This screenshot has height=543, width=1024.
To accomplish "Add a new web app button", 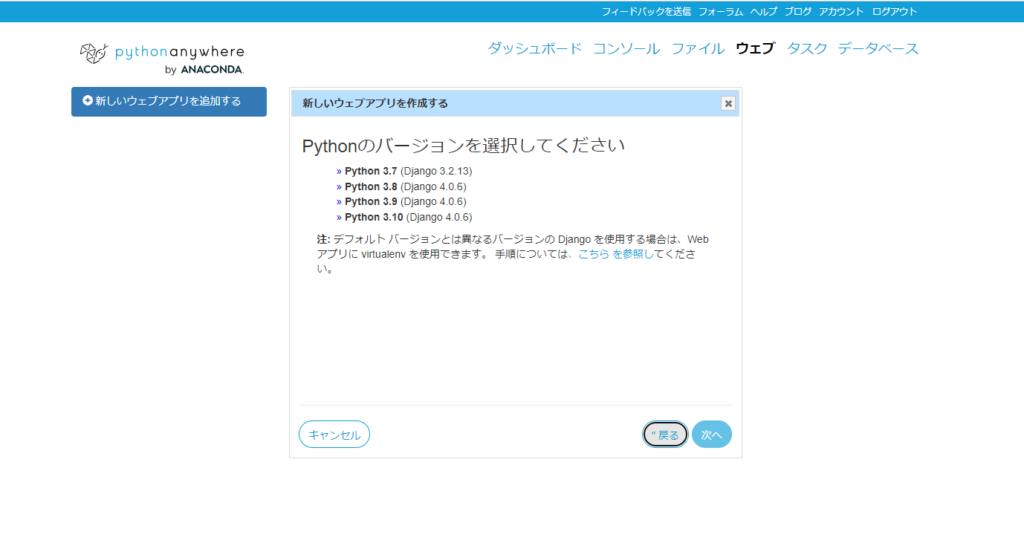I will pos(169,101).
